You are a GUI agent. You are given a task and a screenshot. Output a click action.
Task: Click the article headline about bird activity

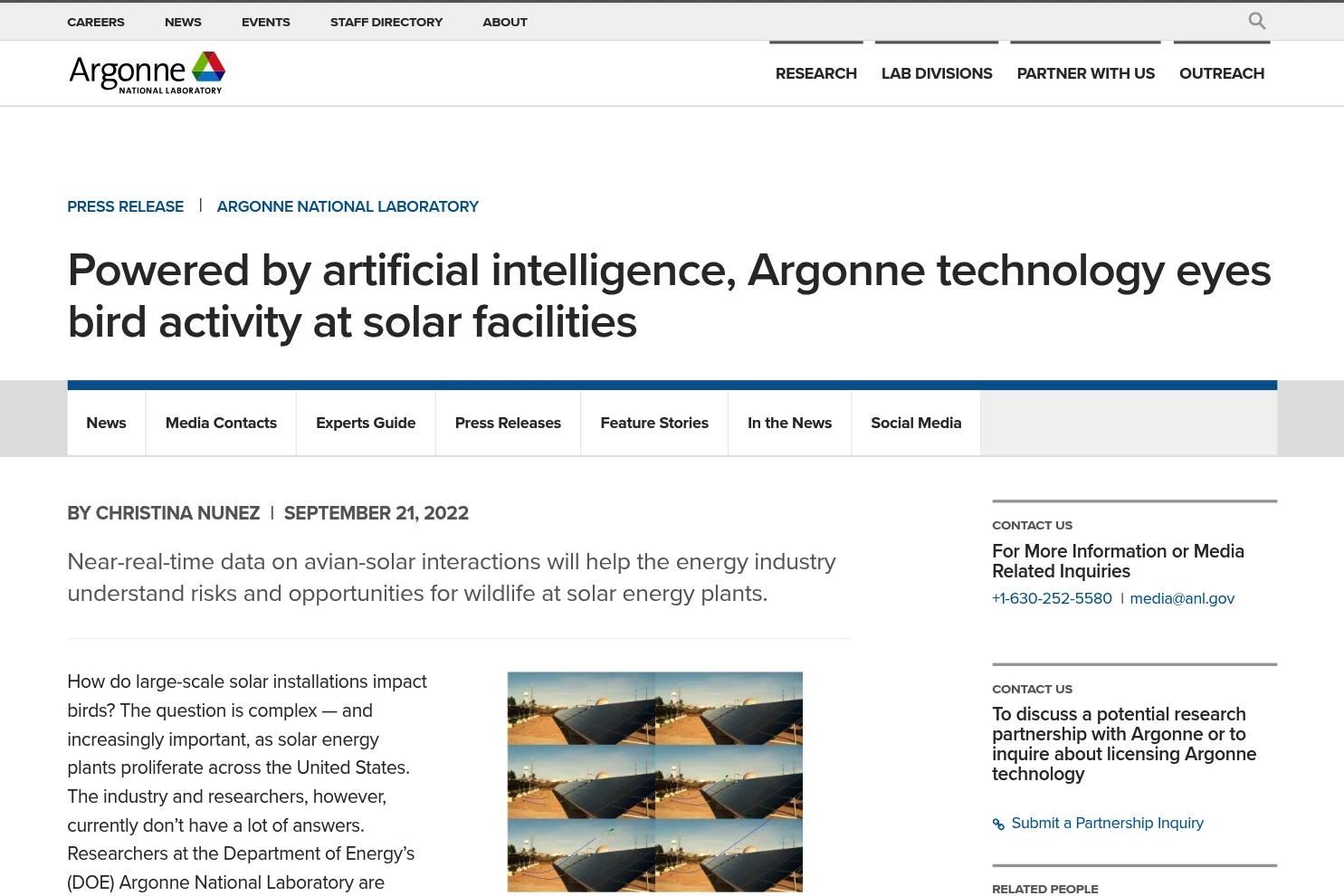[670, 296]
